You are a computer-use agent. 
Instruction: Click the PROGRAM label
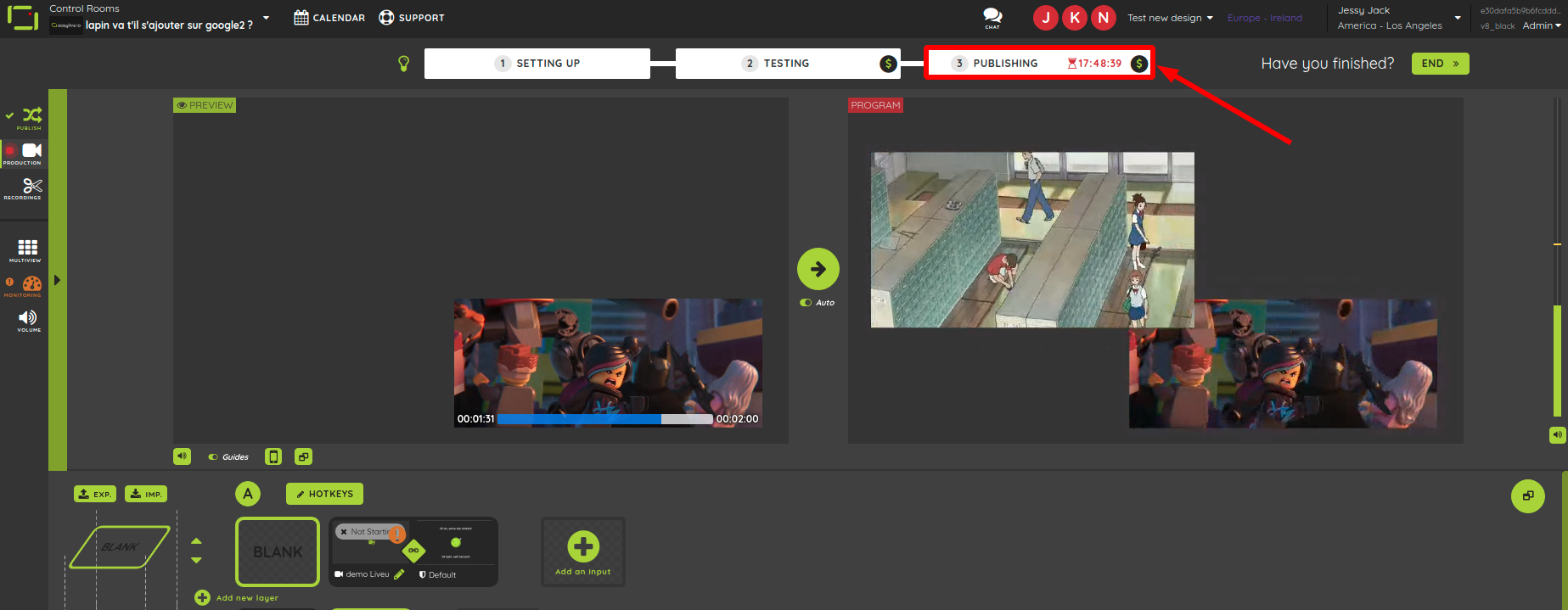point(875,105)
